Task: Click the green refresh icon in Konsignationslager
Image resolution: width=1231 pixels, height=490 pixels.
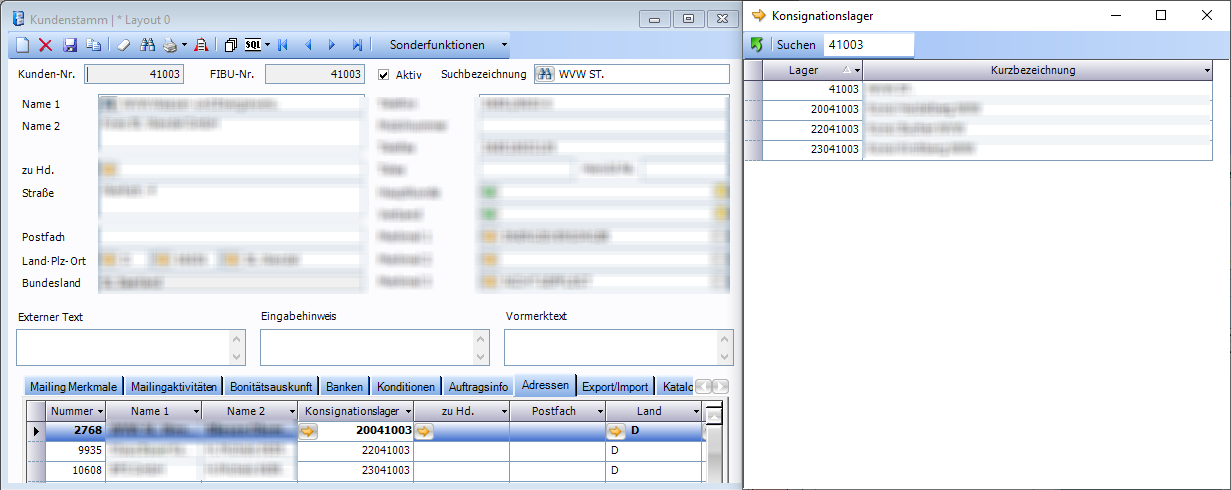Action: (x=758, y=45)
